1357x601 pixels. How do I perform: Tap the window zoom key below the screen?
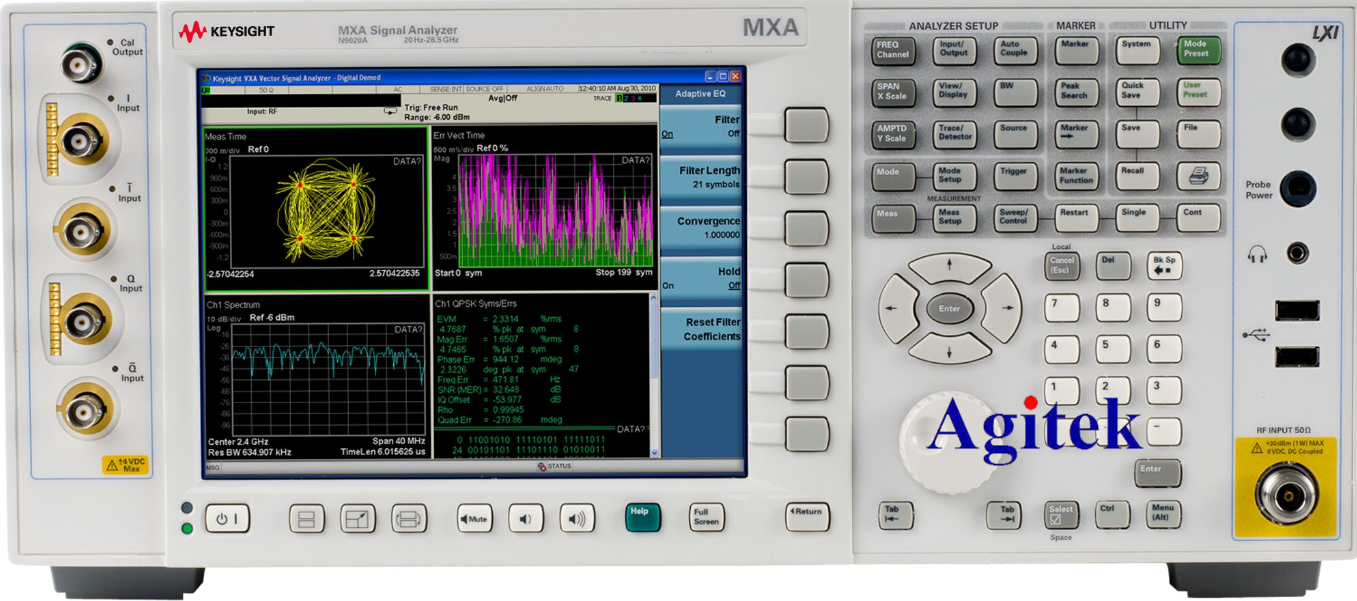[358, 518]
